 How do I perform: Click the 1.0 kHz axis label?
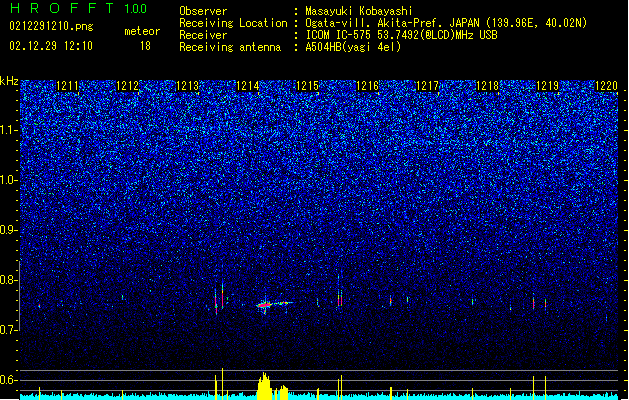click(x=9, y=180)
